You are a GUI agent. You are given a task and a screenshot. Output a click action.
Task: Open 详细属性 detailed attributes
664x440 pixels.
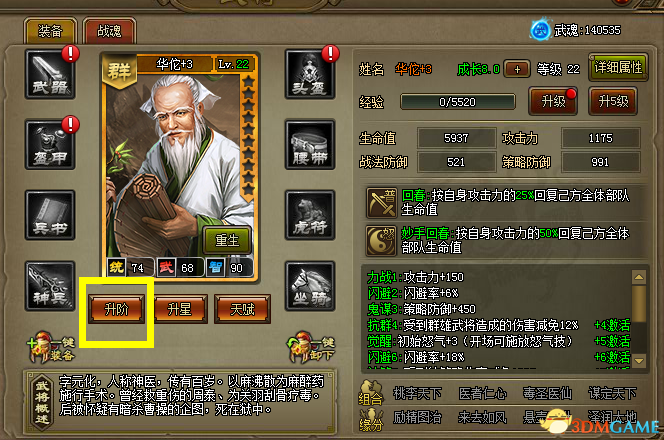(618, 67)
